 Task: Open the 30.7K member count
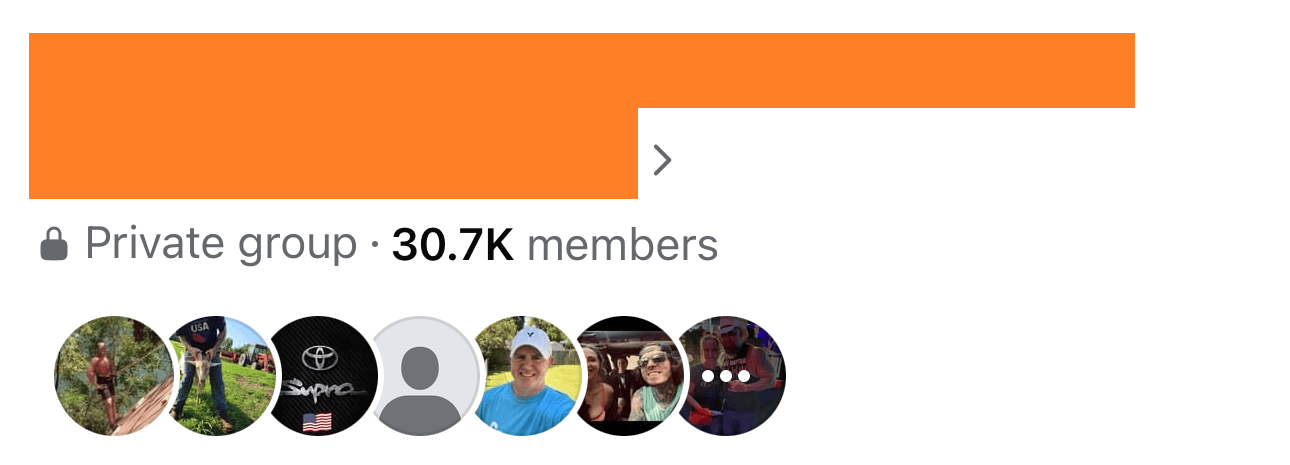[x=453, y=245]
